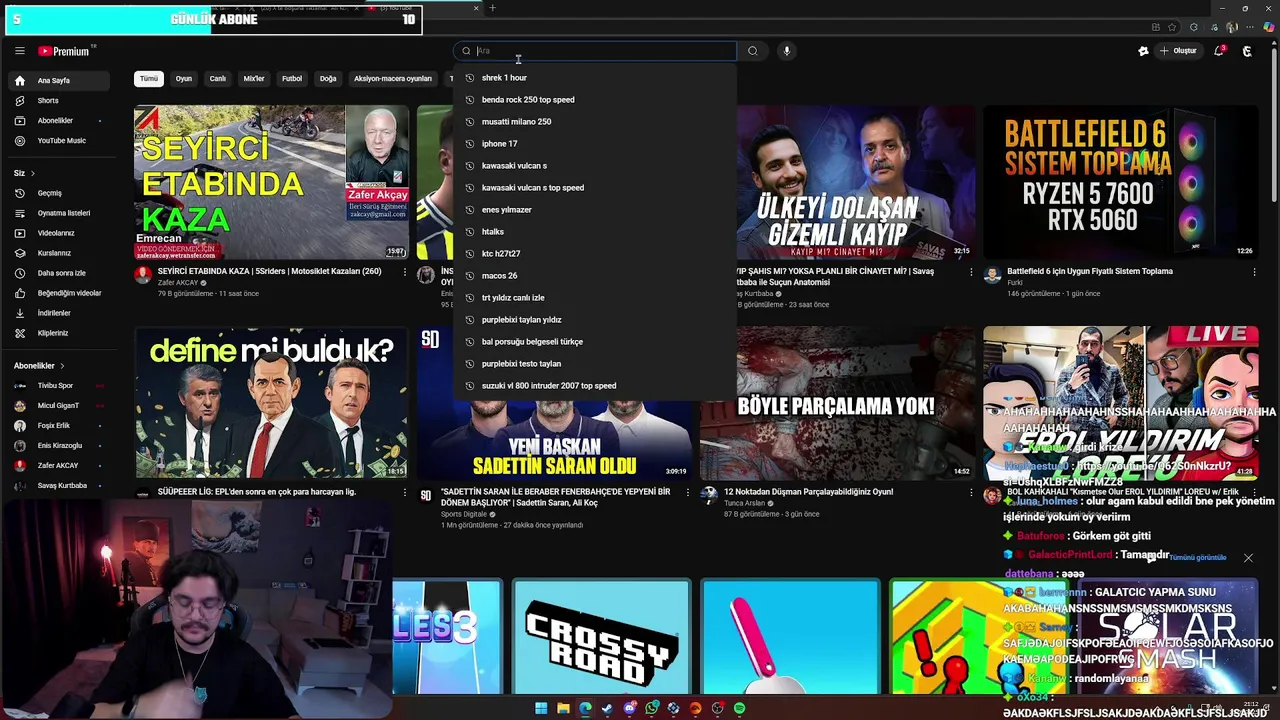This screenshot has height=720, width=1280.
Task: Open Abonelikler feed in sidebar
Action: [x=58, y=120]
